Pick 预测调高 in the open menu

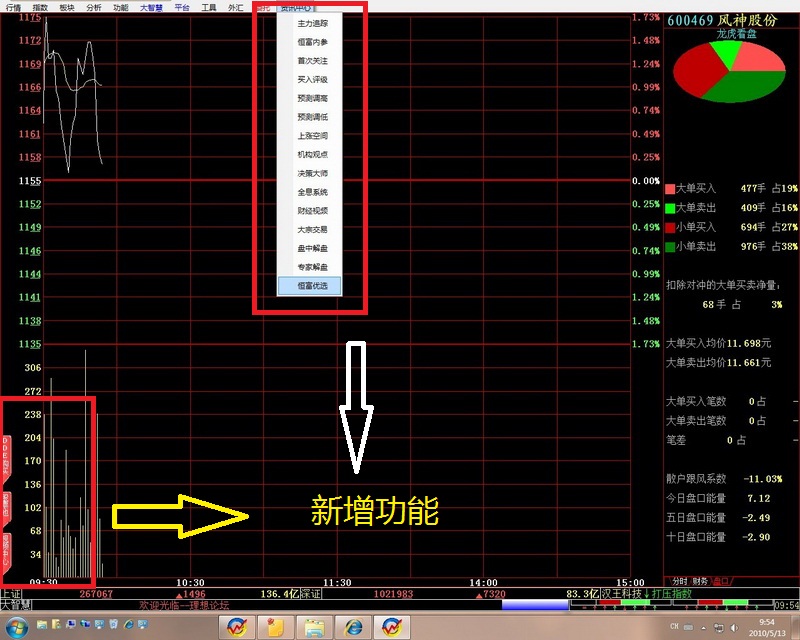click(x=310, y=99)
